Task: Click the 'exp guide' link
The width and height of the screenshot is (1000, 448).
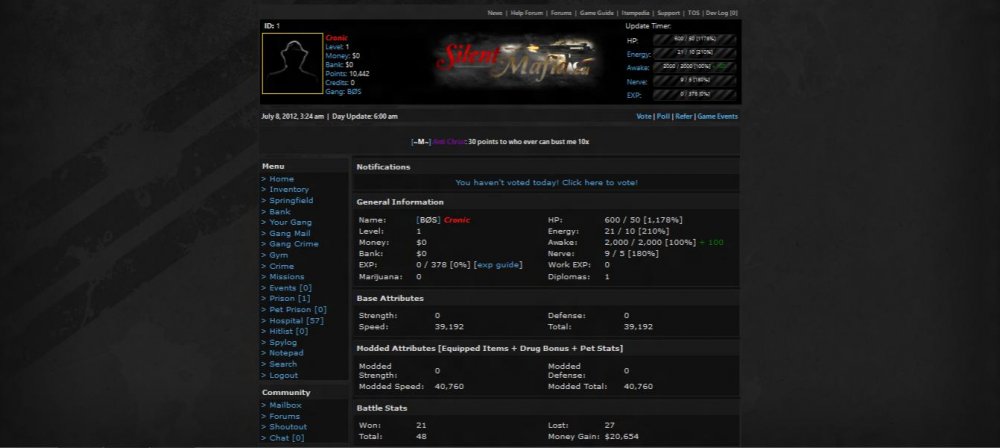Action: 497,265
